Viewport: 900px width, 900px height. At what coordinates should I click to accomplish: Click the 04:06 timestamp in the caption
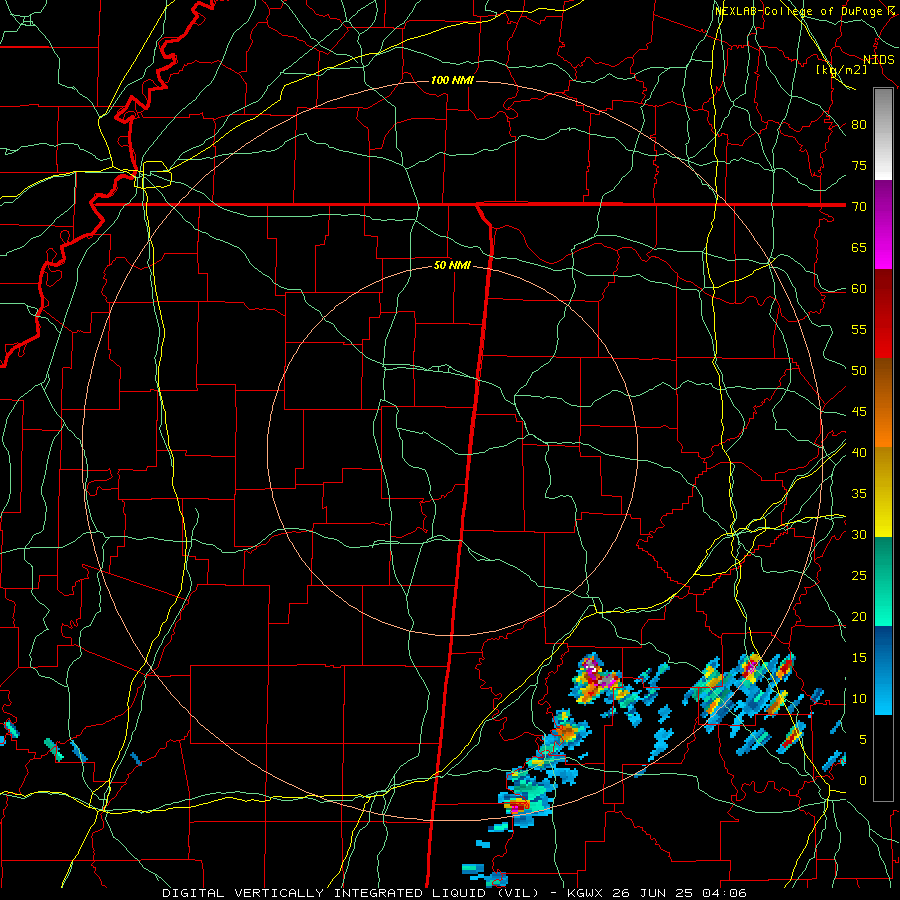click(723, 893)
